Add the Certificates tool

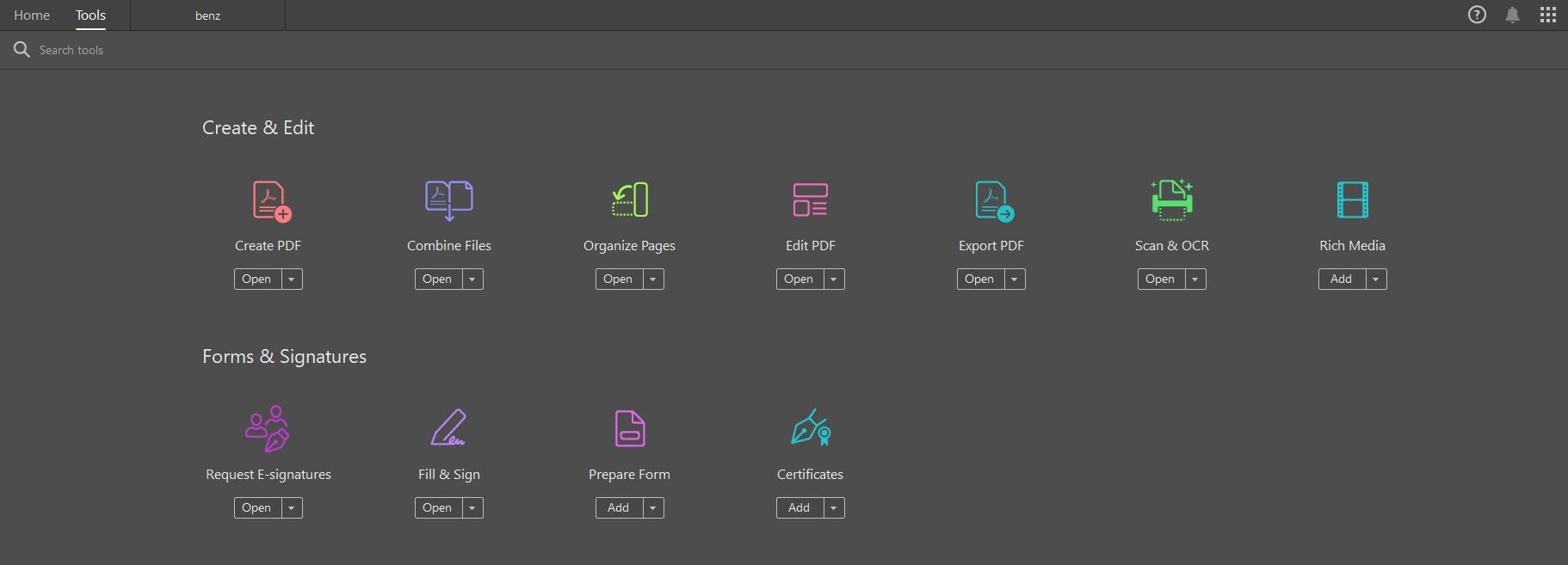tap(799, 507)
